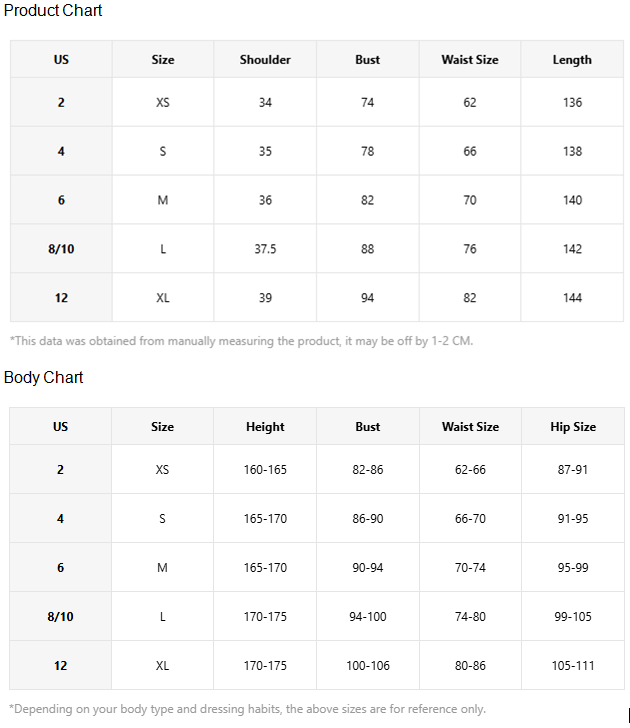
Task: Select the 37.5 shoulder value cell
Action: pyautogui.click(x=265, y=249)
